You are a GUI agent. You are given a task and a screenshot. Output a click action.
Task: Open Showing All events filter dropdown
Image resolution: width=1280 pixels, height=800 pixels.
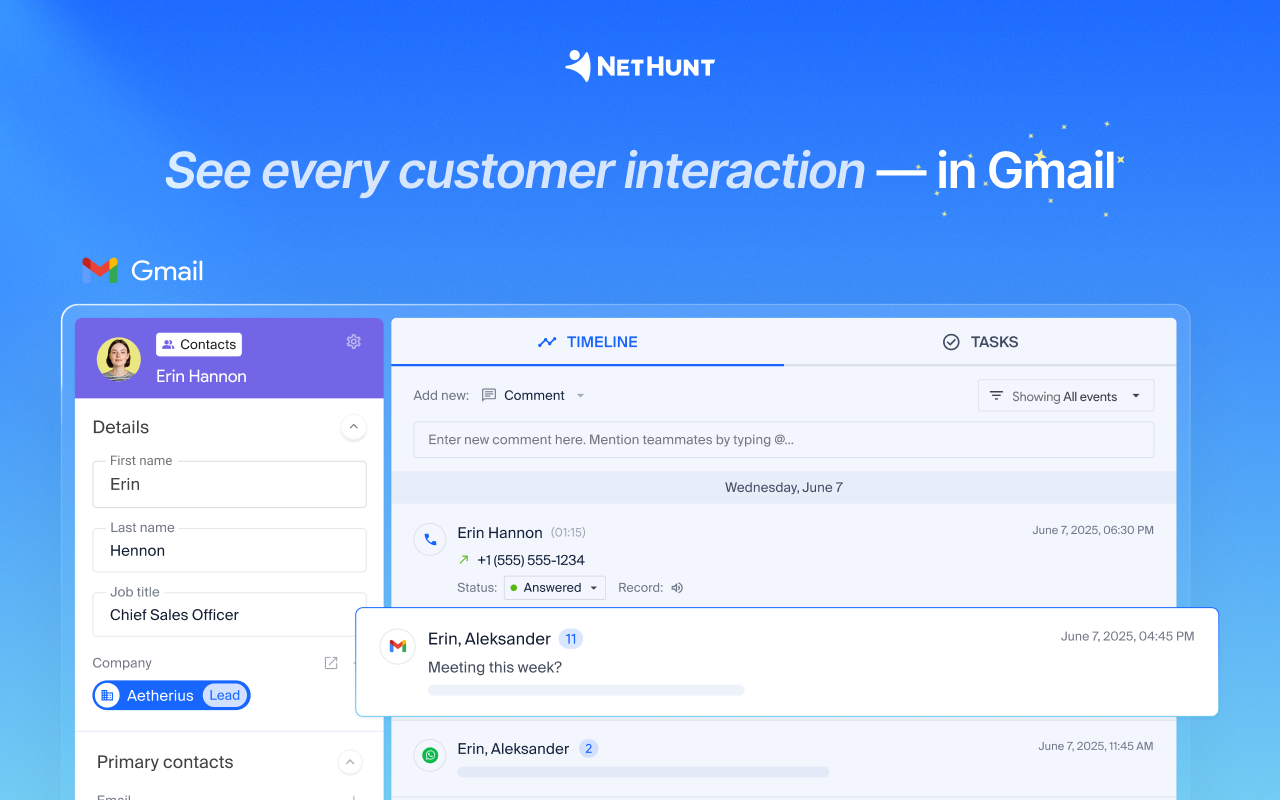(x=1066, y=396)
